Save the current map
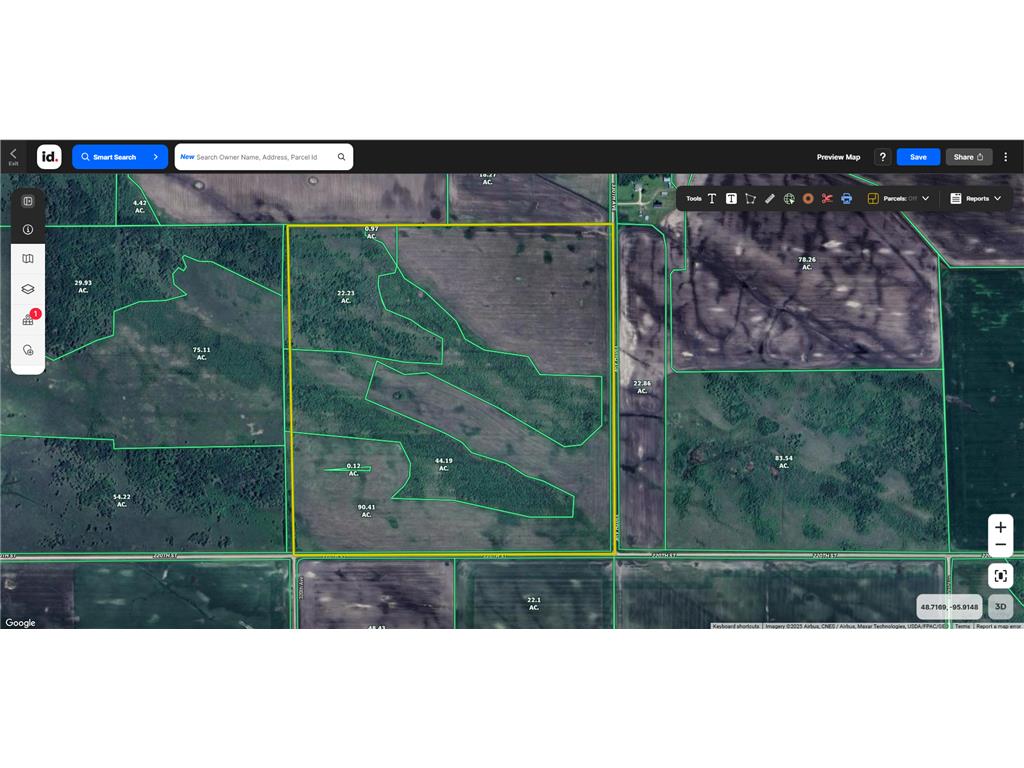 pos(917,157)
